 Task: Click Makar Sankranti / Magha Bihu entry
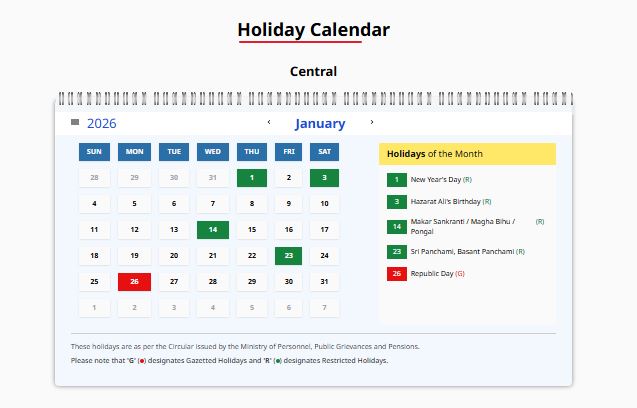[x=465, y=225]
